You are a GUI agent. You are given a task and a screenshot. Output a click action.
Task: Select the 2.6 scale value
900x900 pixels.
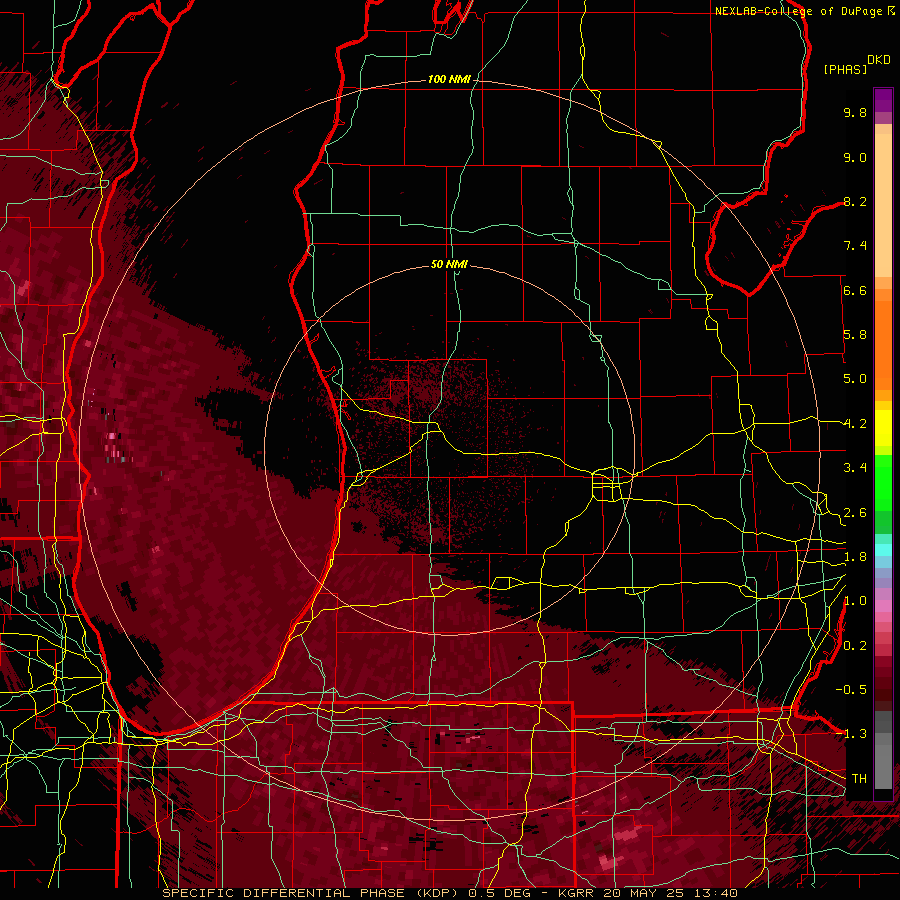pyautogui.click(x=855, y=513)
